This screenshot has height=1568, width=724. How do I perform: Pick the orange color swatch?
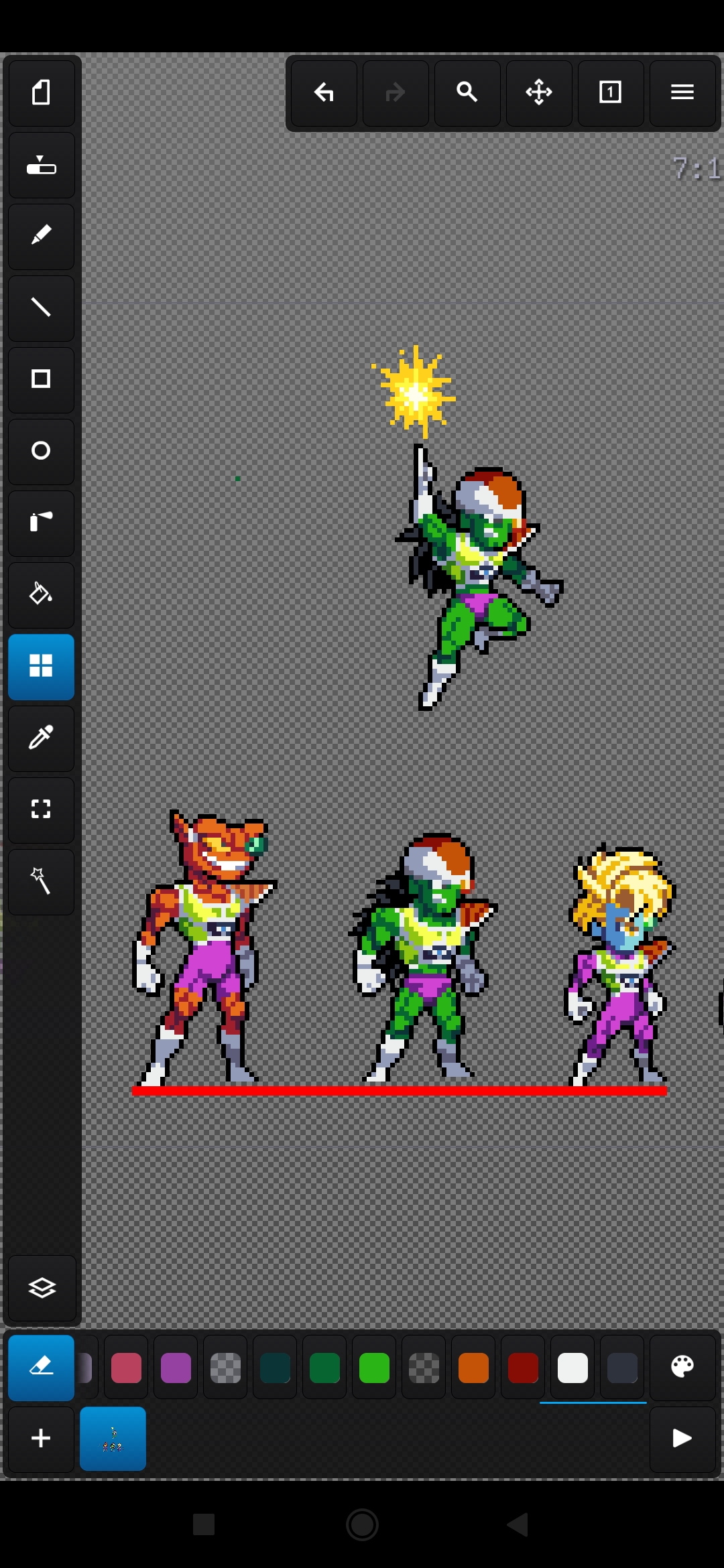pos(473,1368)
